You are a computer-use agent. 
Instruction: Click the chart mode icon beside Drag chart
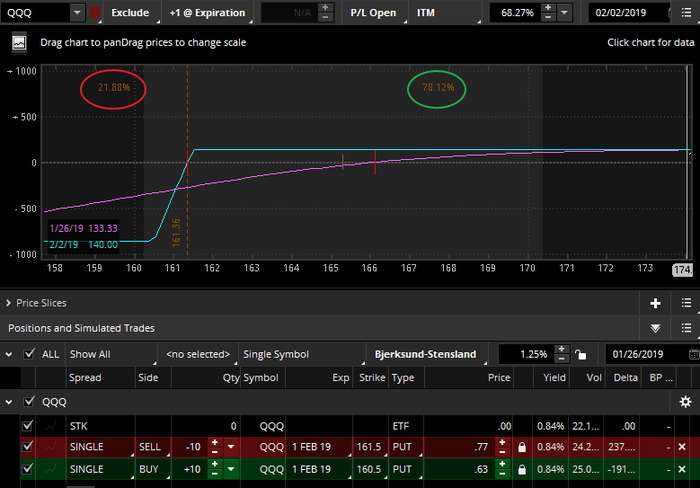(19, 43)
